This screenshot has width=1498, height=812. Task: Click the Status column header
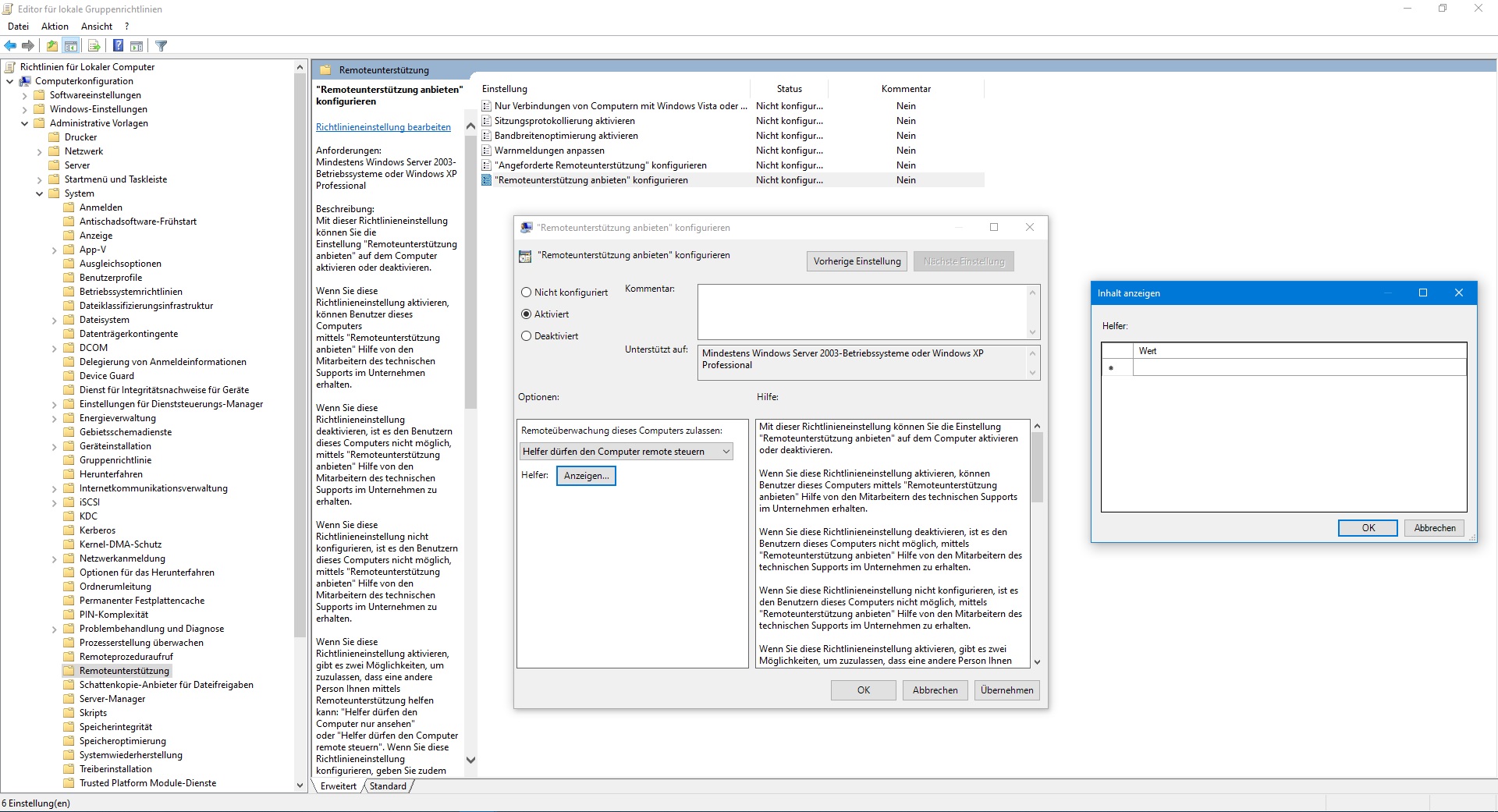789,89
